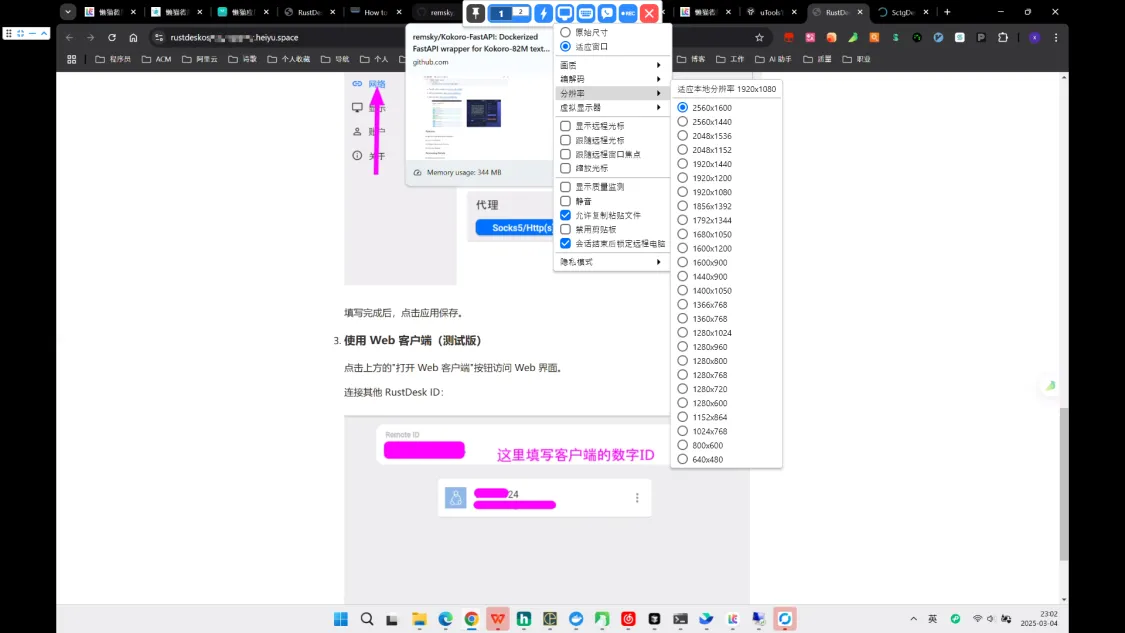The height and width of the screenshot is (633, 1125).
Task: Open the ACM bookmarks folder
Action: (x=156, y=60)
